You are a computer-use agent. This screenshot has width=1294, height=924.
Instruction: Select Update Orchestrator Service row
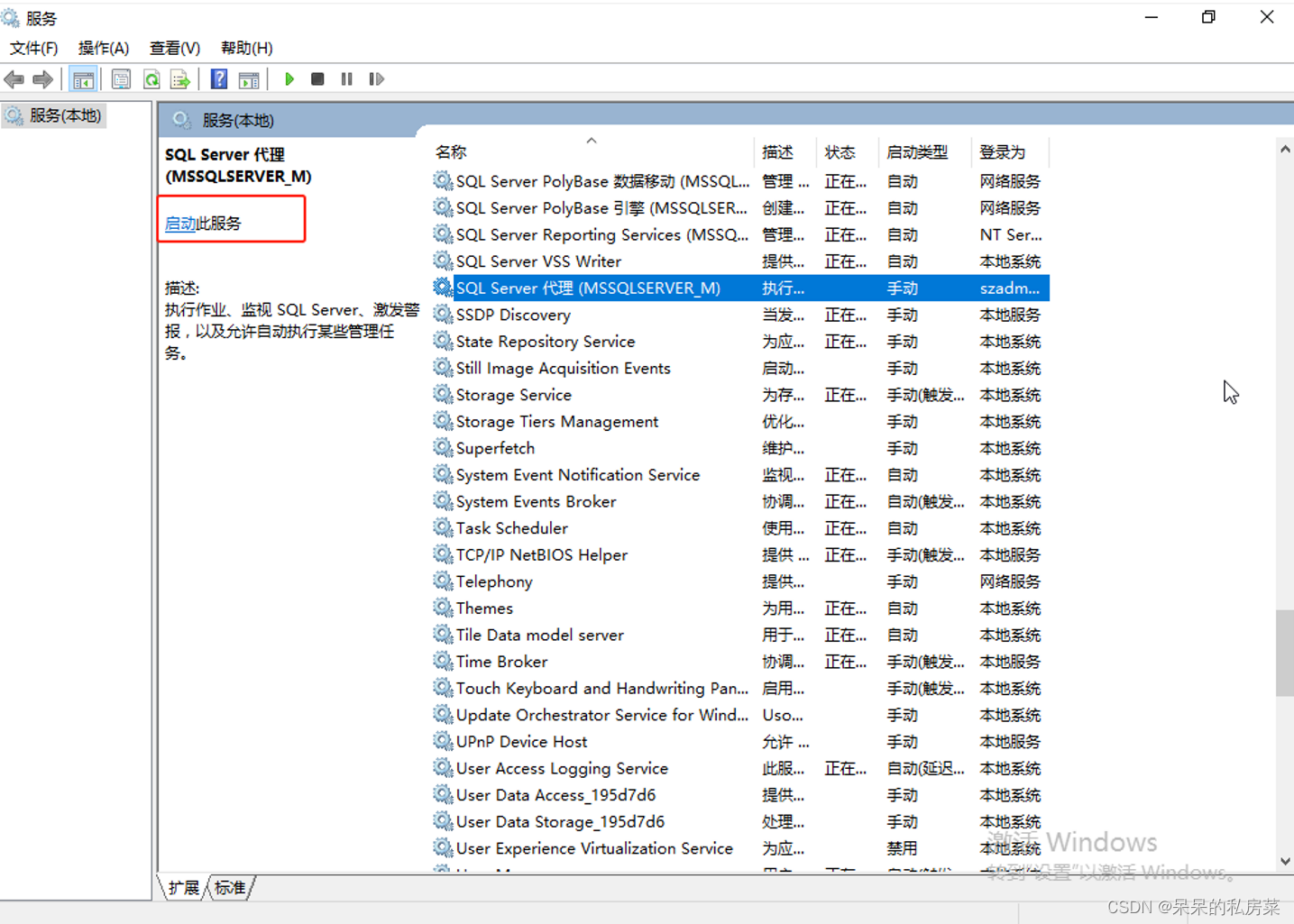coord(739,715)
